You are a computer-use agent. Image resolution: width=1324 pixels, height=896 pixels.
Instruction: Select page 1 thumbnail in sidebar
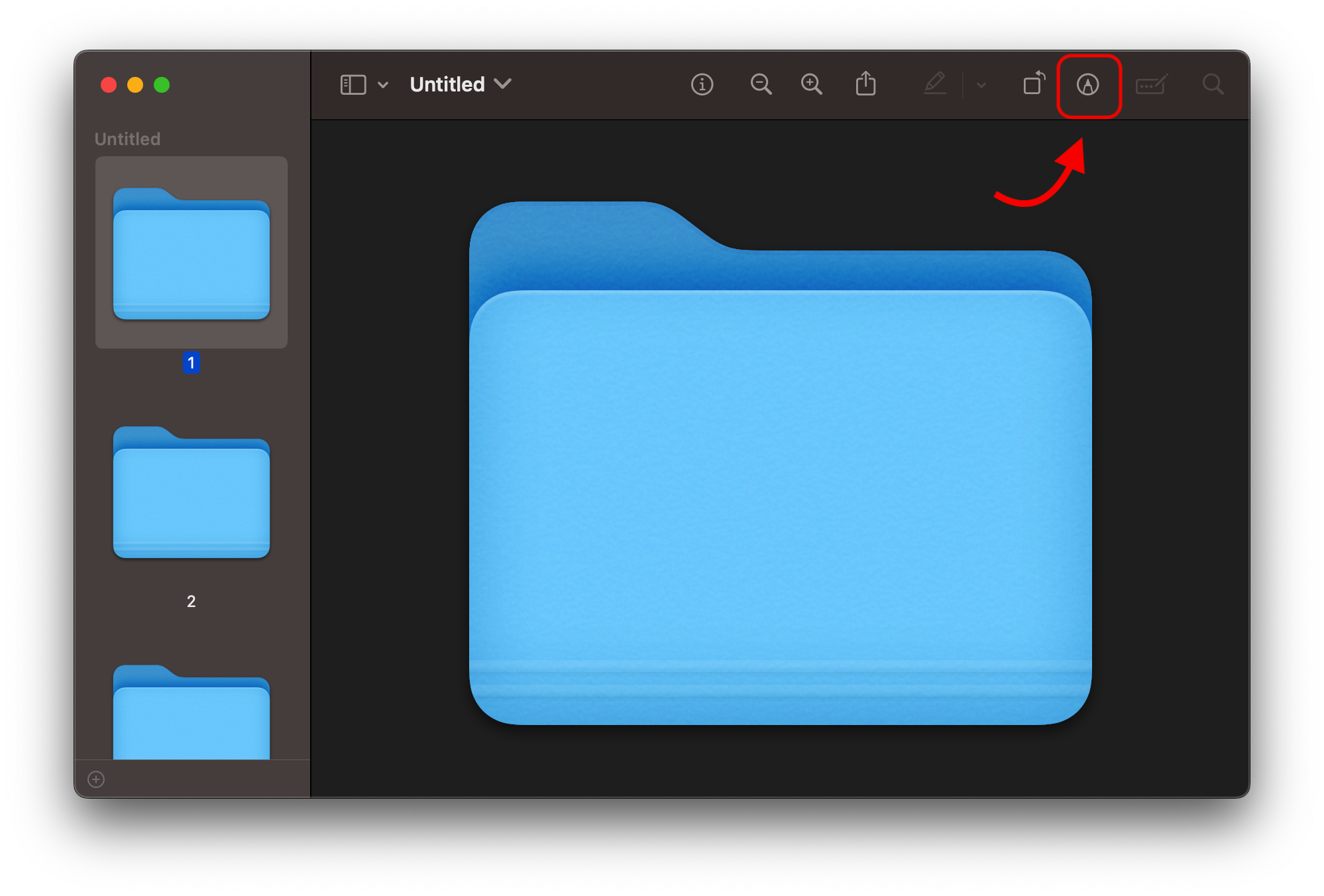pyautogui.click(x=192, y=253)
